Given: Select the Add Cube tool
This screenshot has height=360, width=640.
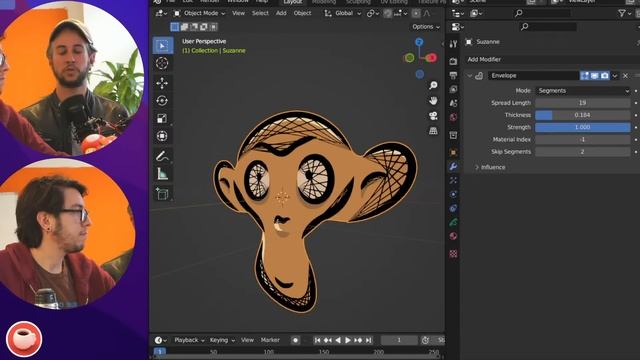Looking at the screenshot, I should pyautogui.click(x=162, y=193).
